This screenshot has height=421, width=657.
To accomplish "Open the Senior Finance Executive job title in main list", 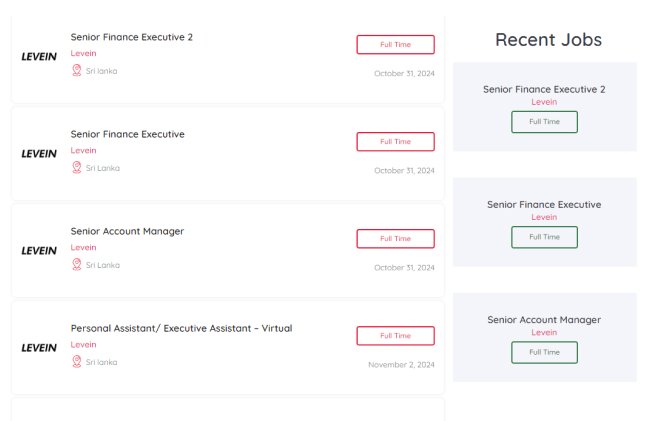I will click(x=127, y=134).
